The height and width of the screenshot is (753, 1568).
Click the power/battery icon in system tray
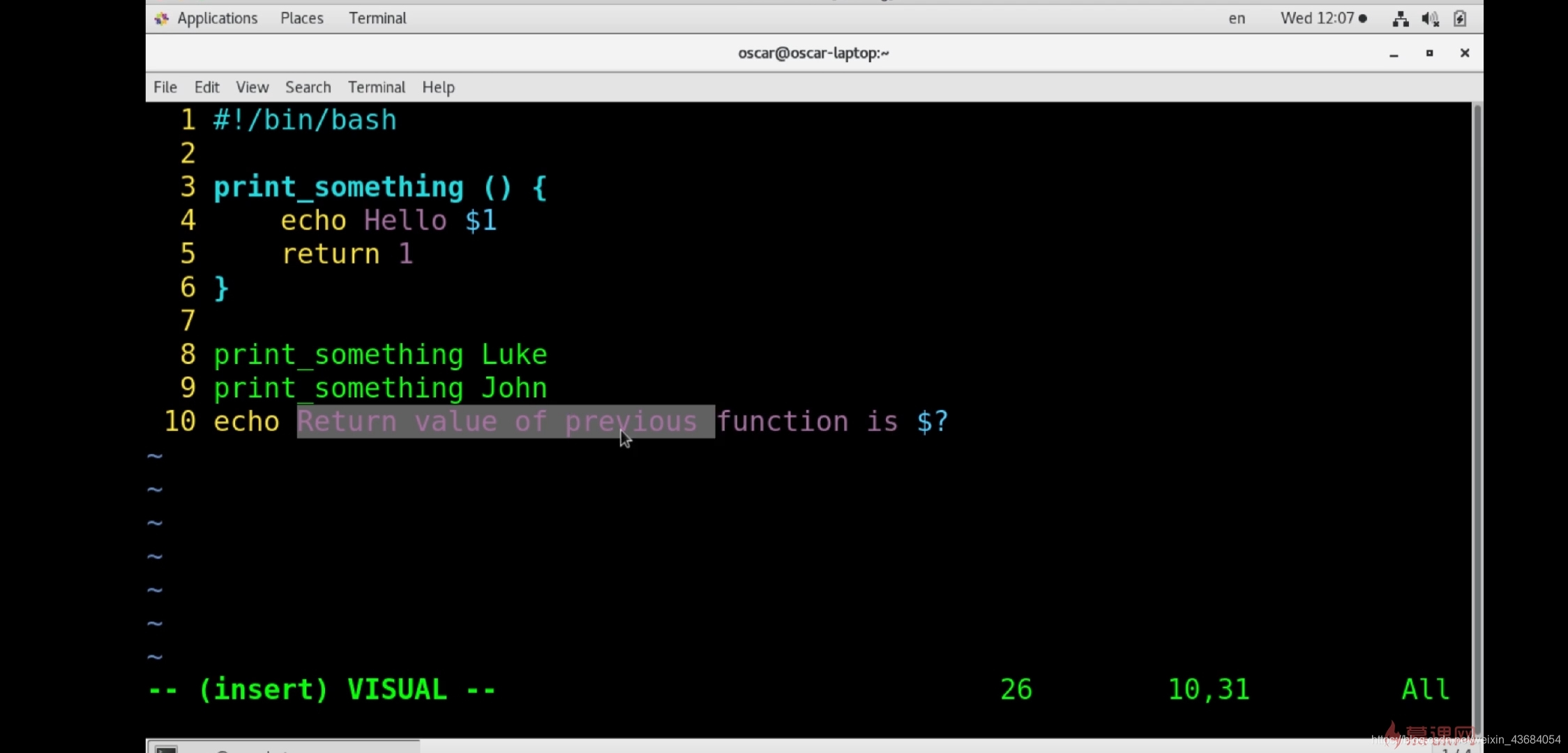click(x=1459, y=18)
